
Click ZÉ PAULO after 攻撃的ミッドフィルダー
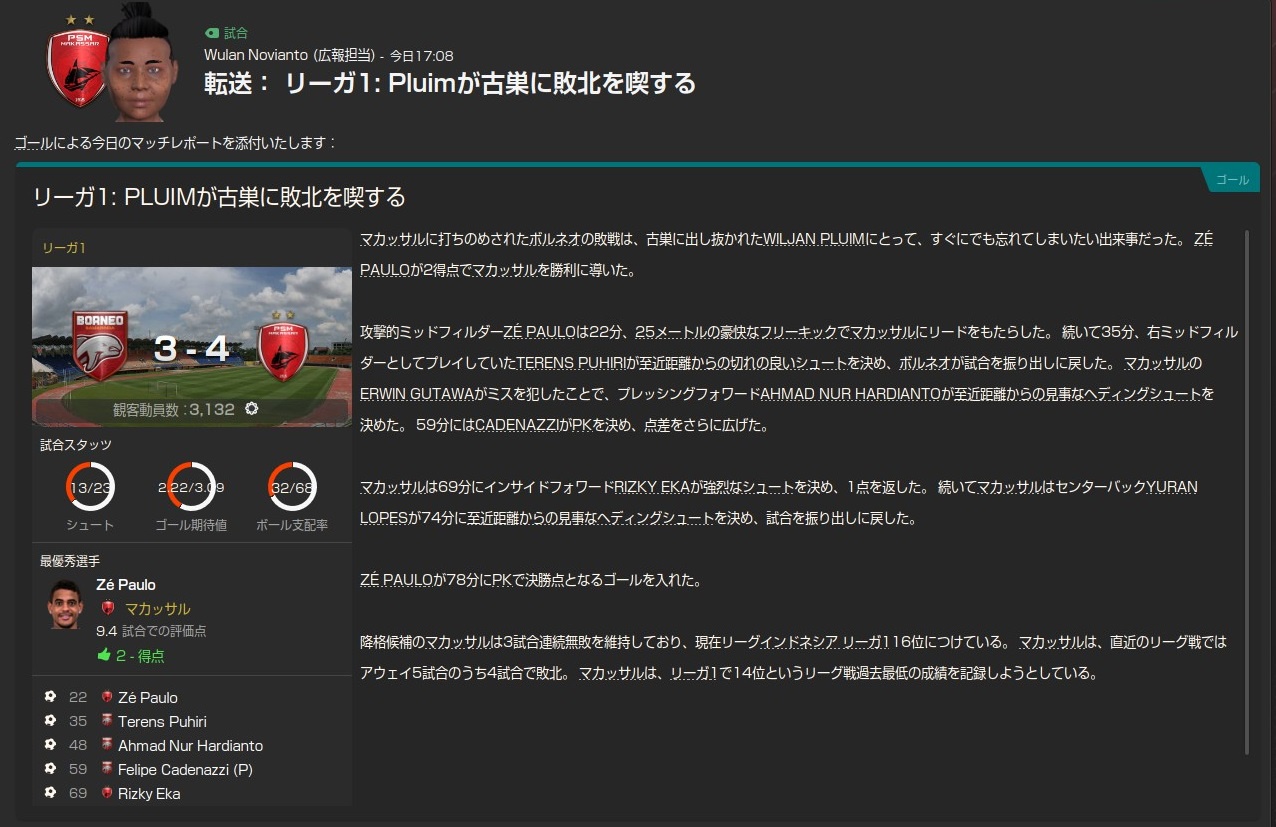coord(540,332)
